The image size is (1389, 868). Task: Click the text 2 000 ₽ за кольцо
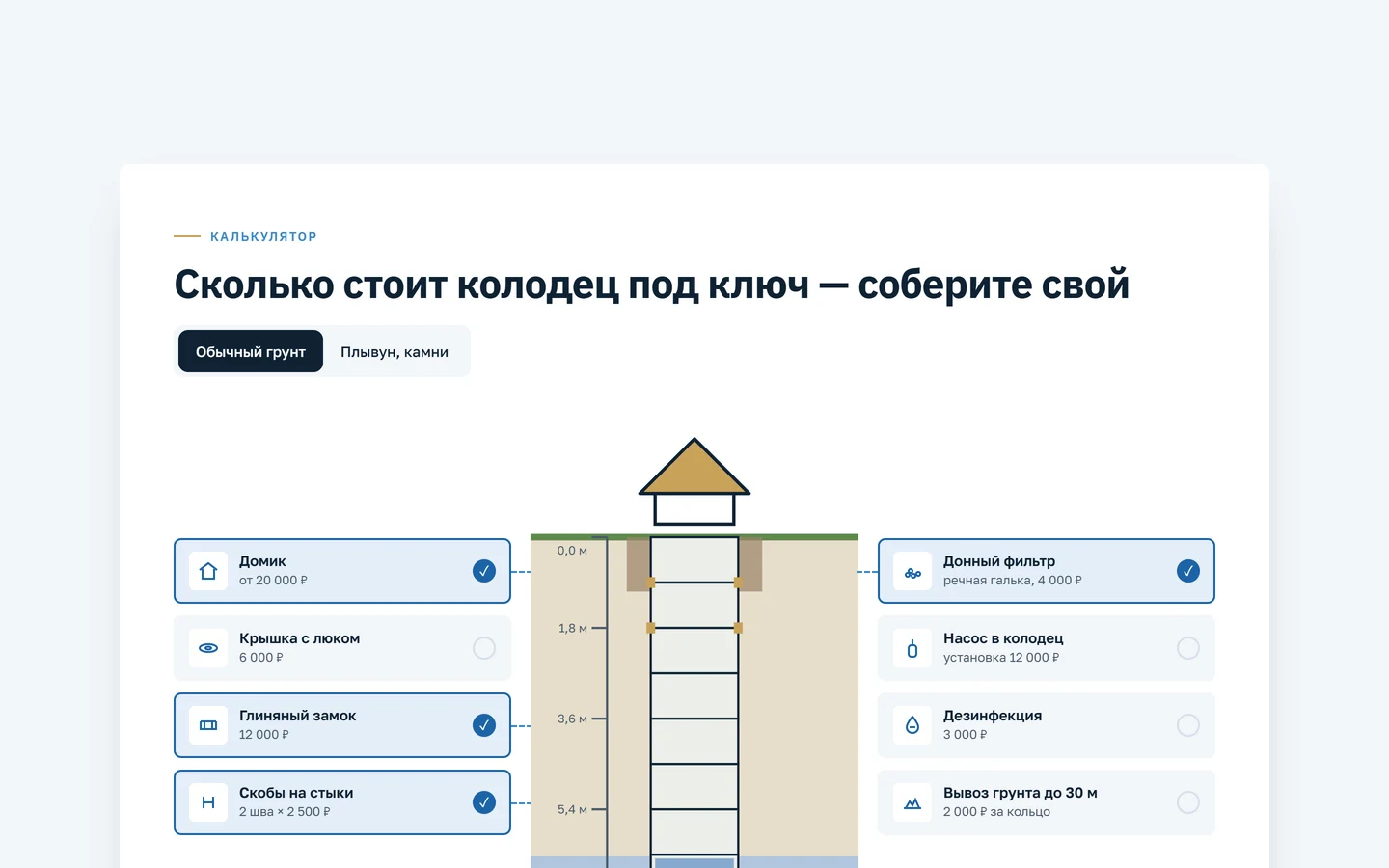[x=996, y=812]
